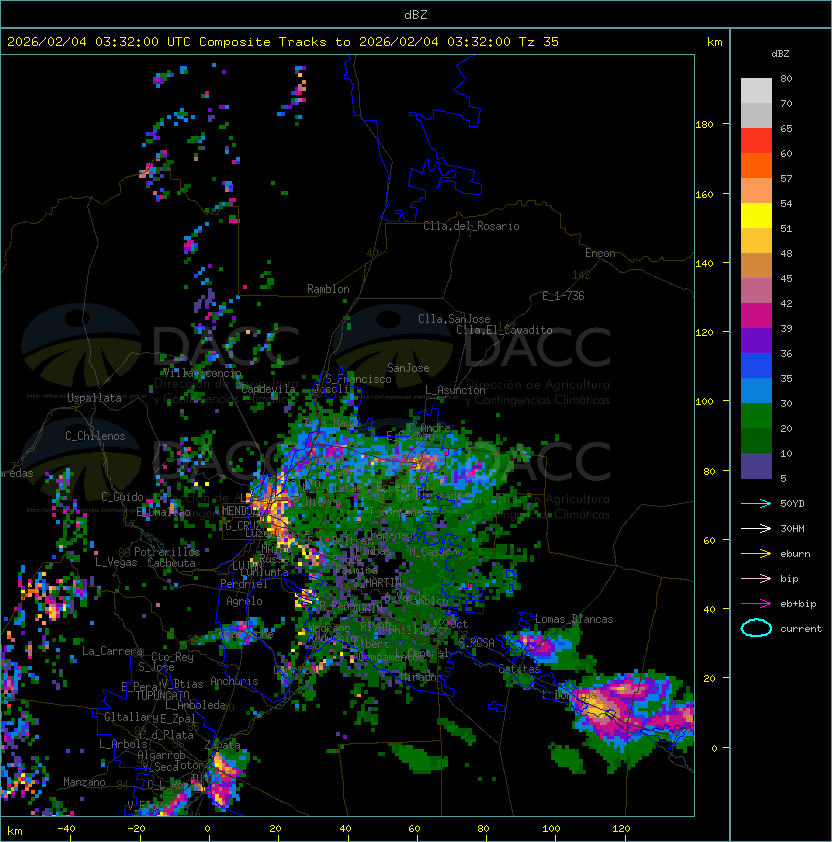Screen dimensions: 832x842
Task: Click the 'Mirador' map label
Action: tap(420, 677)
